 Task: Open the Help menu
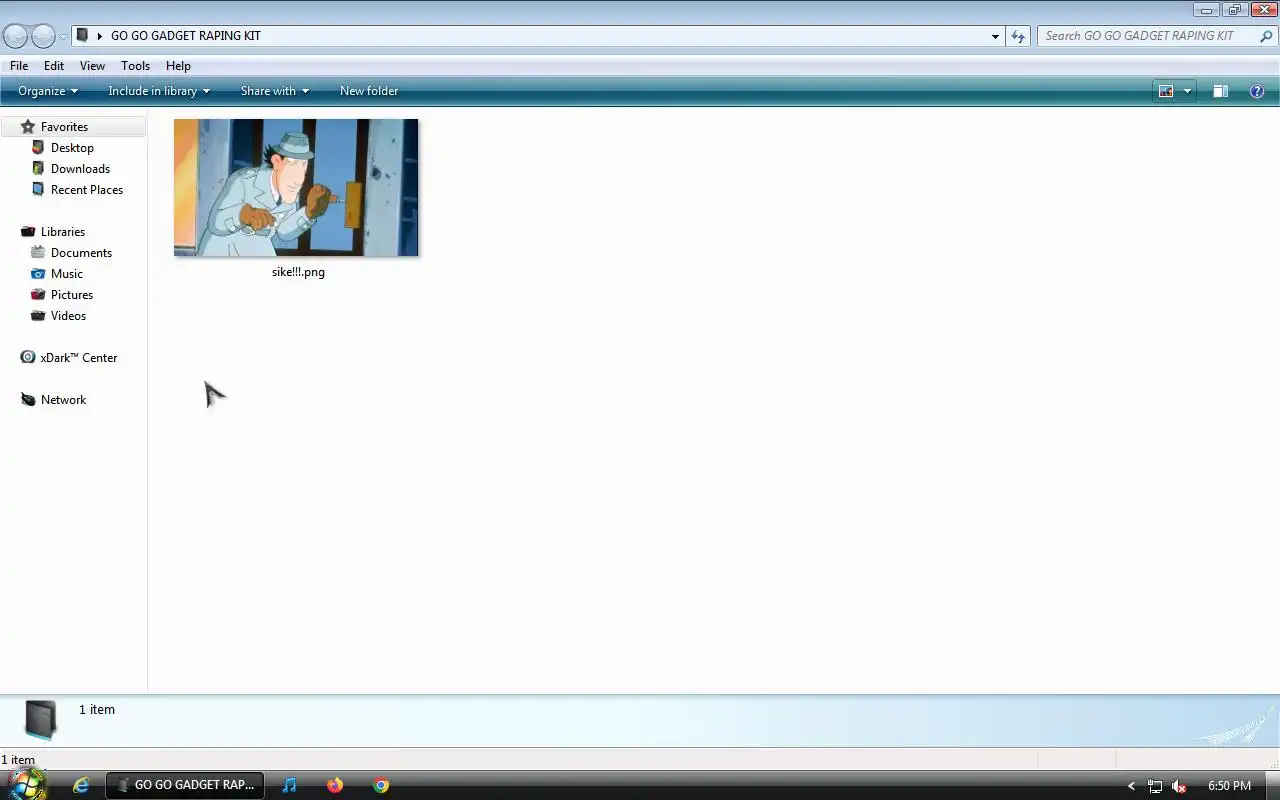pyautogui.click(x=178, y=65)
